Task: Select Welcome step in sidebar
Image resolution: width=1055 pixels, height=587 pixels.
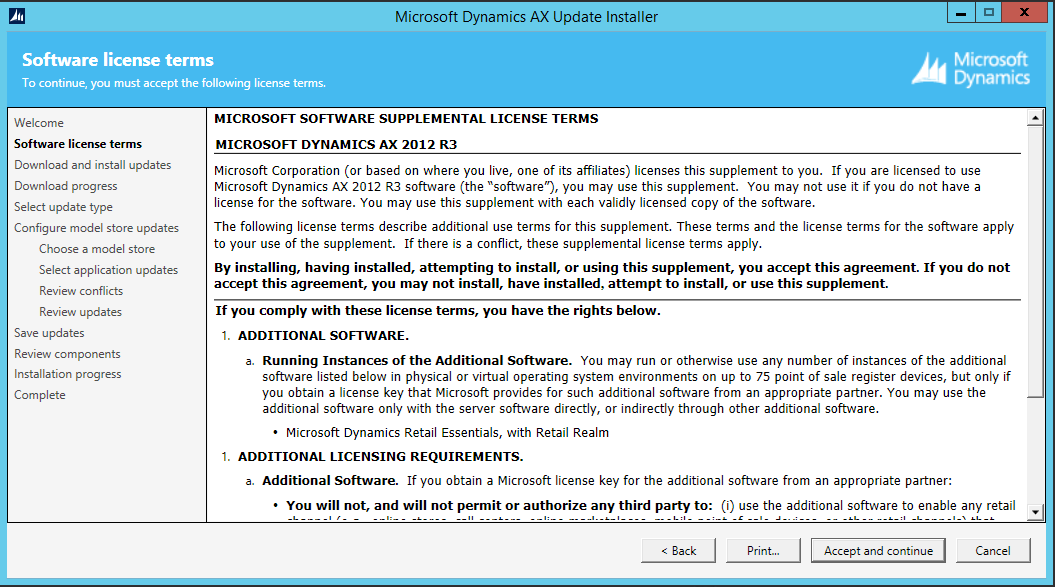Action: coord(39,123)
